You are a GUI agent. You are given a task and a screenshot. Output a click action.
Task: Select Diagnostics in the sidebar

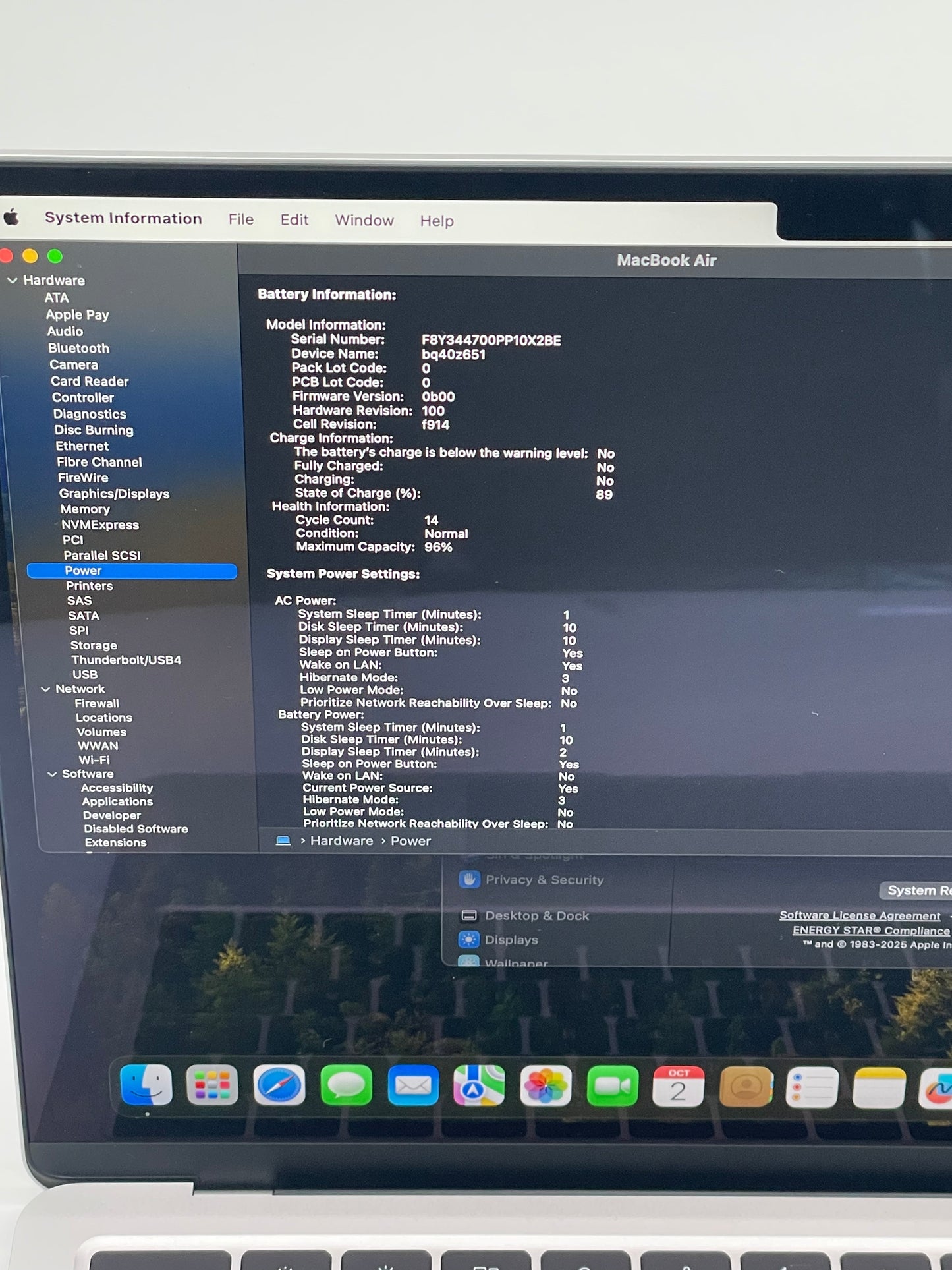pyautogui.click(x=90, y=414)
